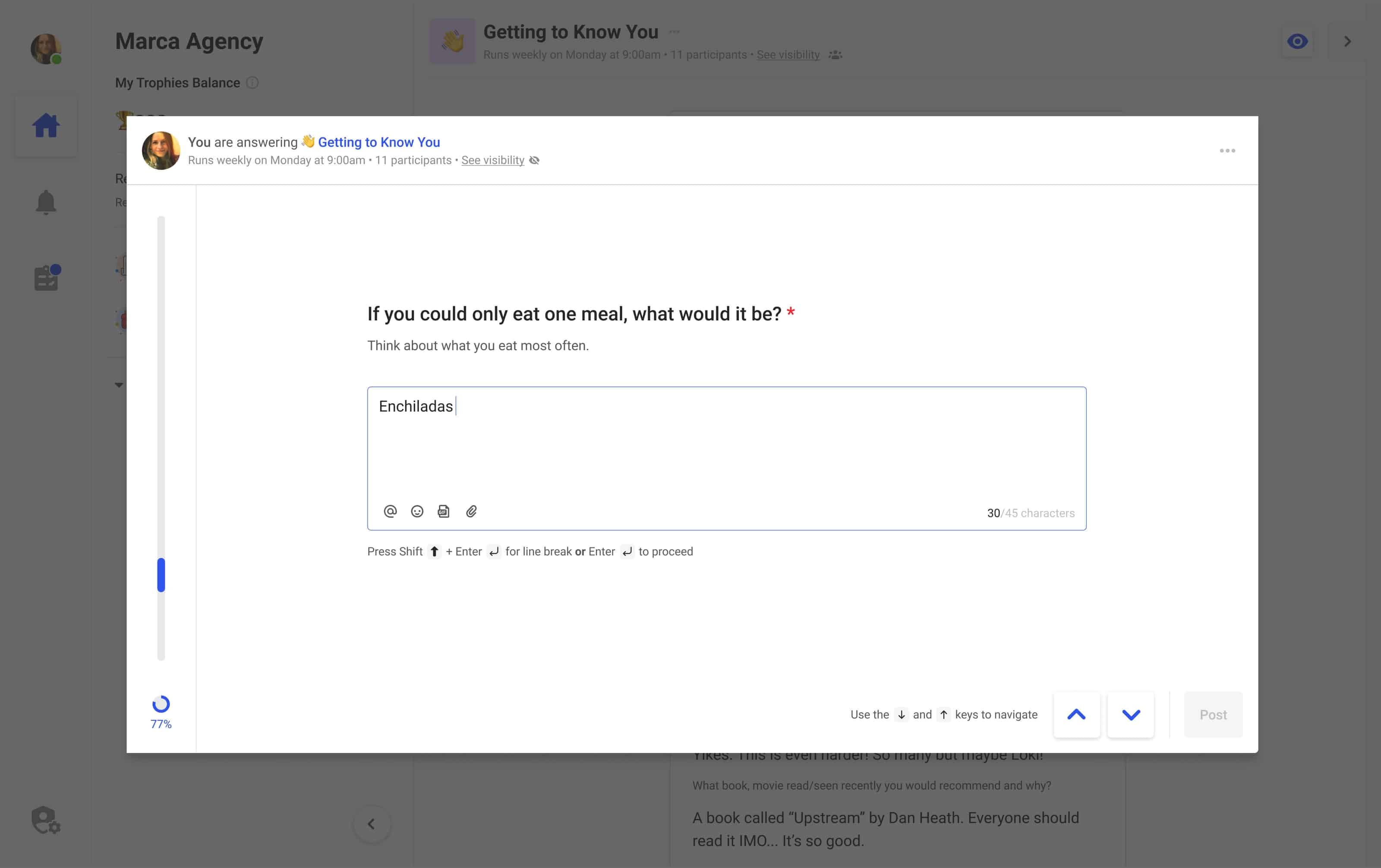The width and height of the screenshot is (1381, 868).
Task: Collapse the section using the small triangle arrow
Action: tap(119, 385)
